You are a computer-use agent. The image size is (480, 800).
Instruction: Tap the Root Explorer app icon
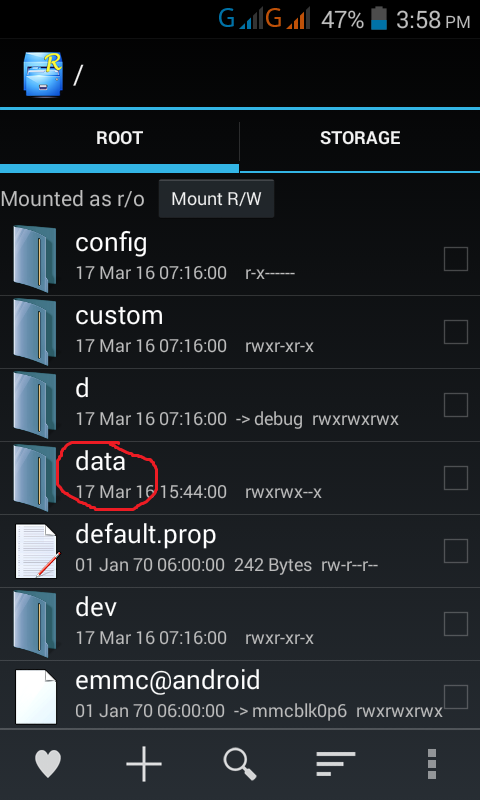(x=43, y=74)
